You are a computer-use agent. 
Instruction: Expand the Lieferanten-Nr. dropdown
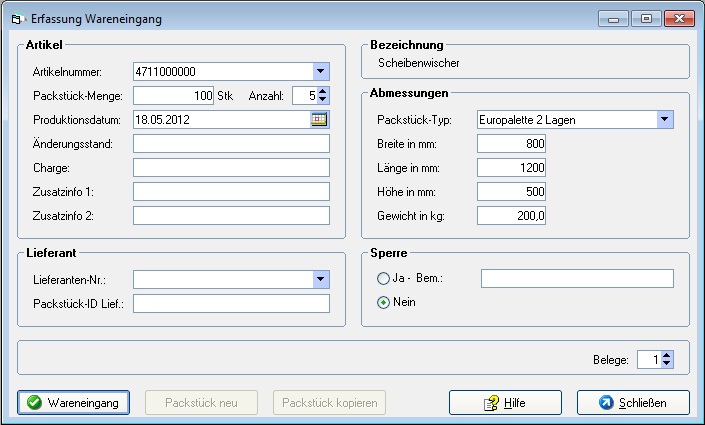[x=320, y=279]
